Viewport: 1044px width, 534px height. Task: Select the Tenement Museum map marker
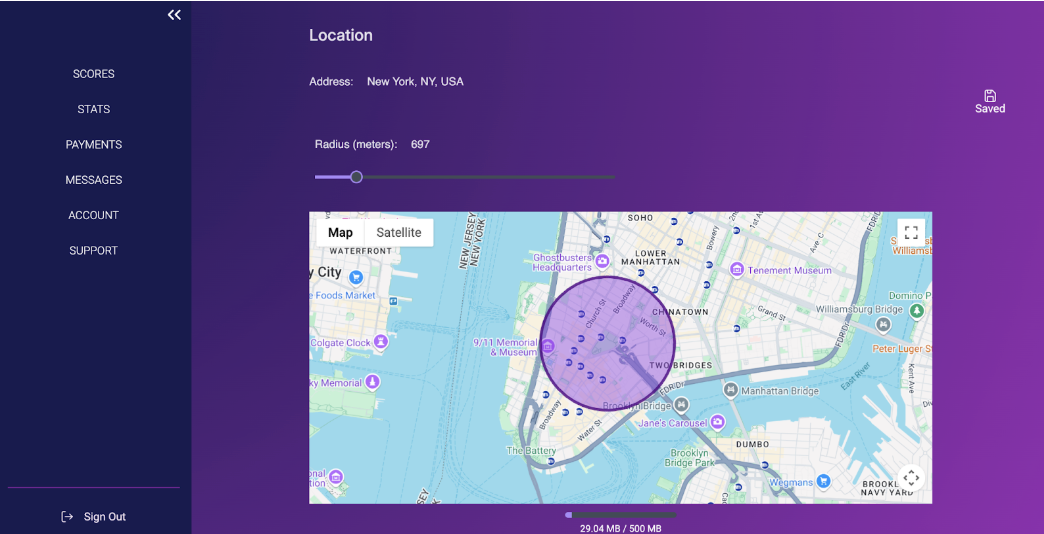[737, 270]
